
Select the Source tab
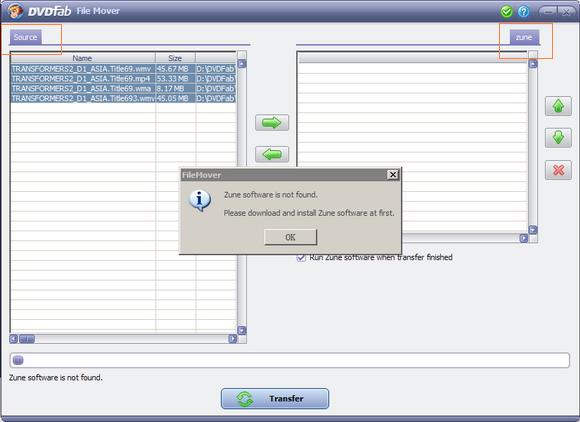(26, 37)
